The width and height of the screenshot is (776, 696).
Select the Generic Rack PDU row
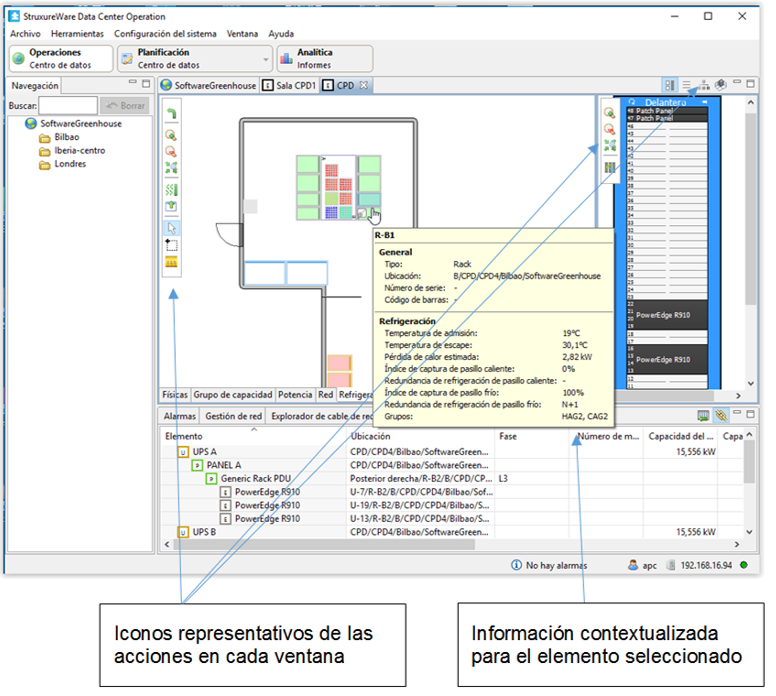255,479
